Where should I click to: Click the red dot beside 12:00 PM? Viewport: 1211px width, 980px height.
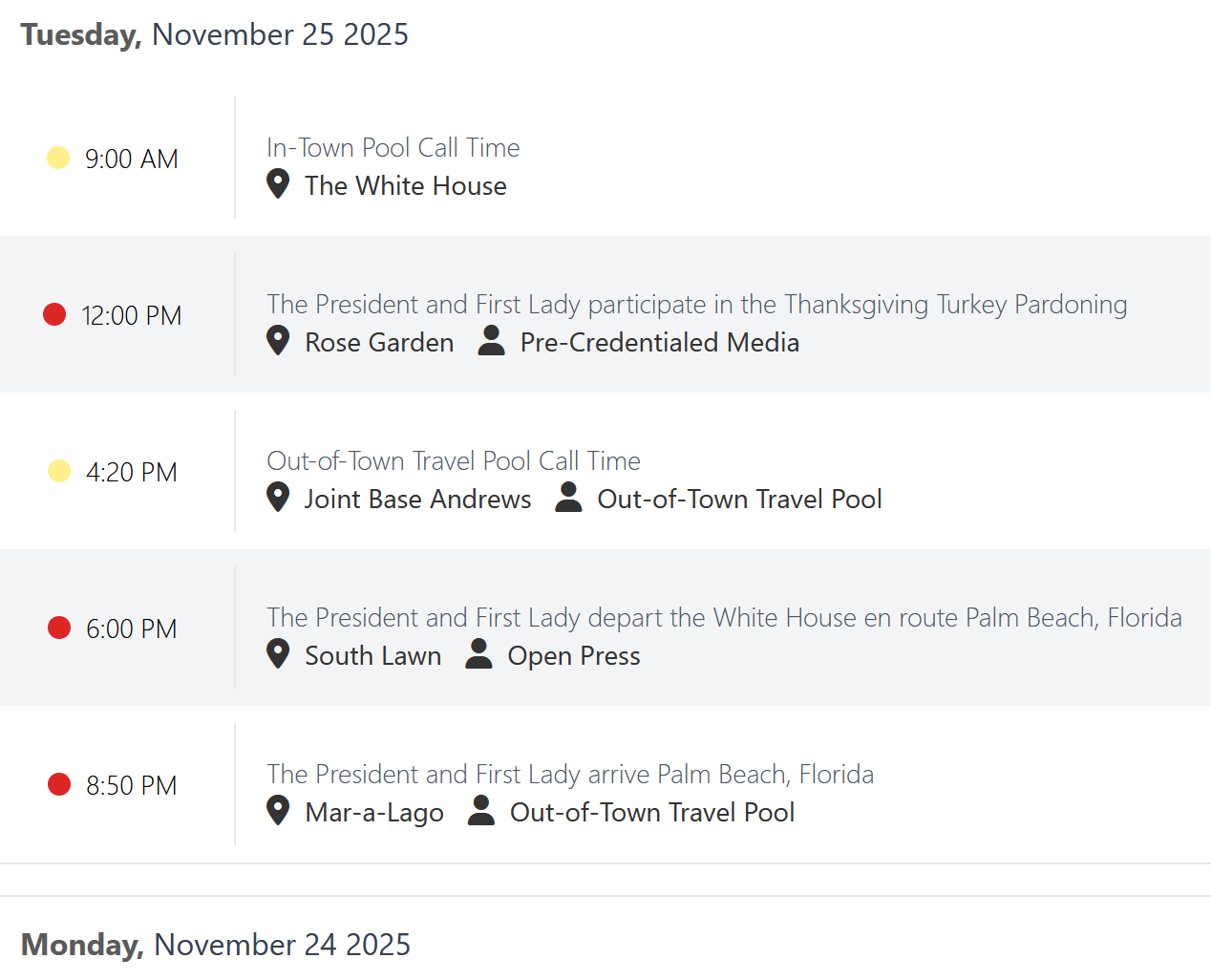54,314
